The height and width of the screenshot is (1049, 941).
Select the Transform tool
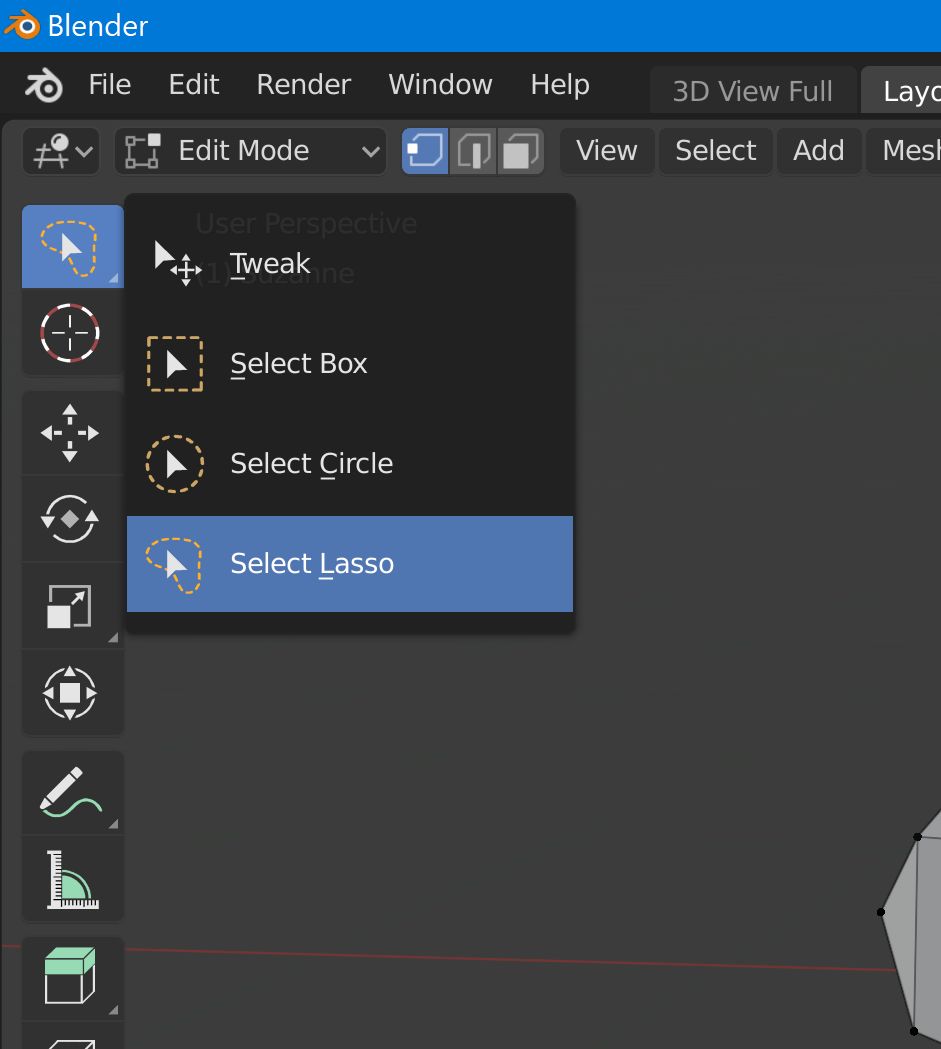(x=72, y=692)
